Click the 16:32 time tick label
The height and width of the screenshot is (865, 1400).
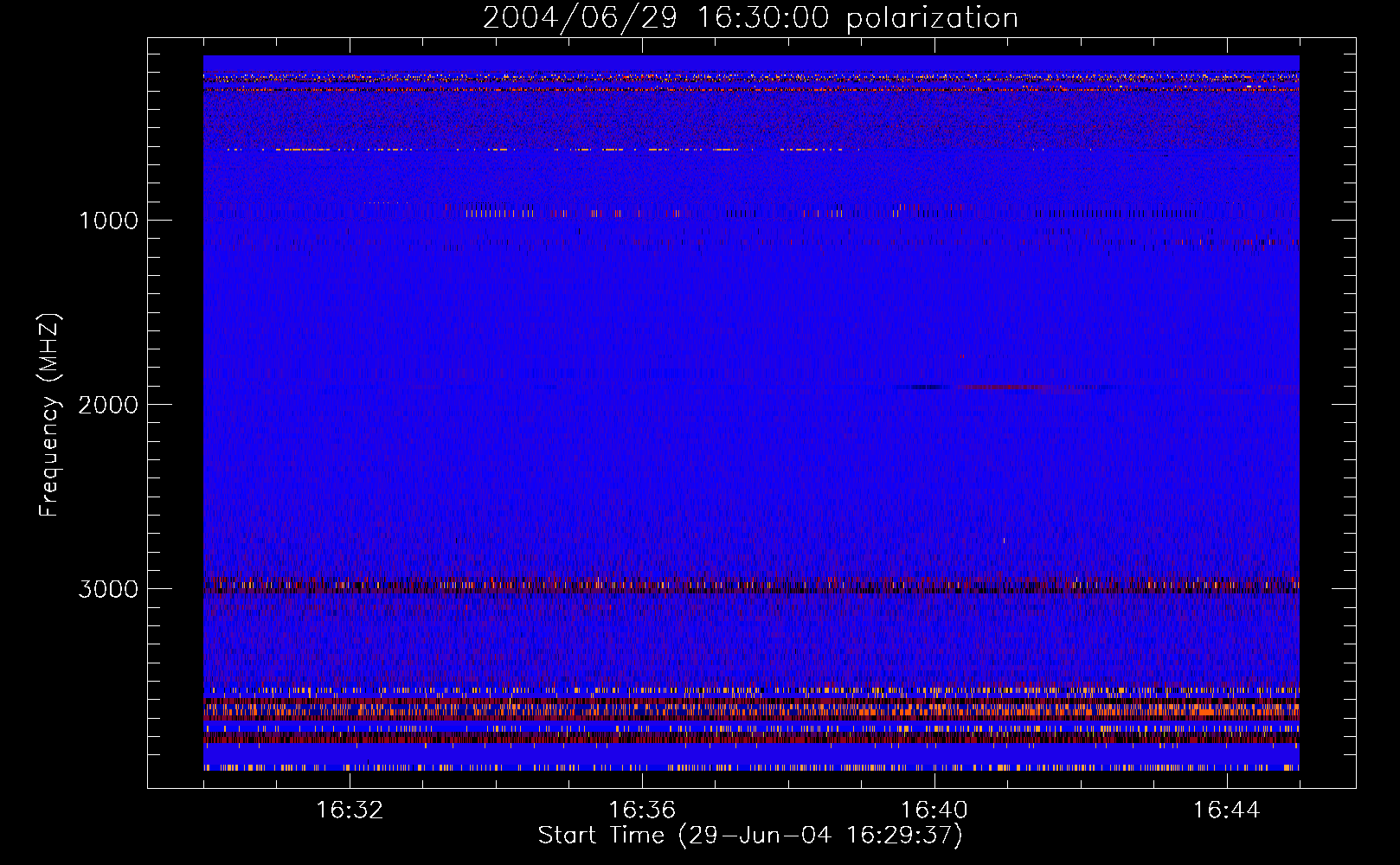pos(350,811)
